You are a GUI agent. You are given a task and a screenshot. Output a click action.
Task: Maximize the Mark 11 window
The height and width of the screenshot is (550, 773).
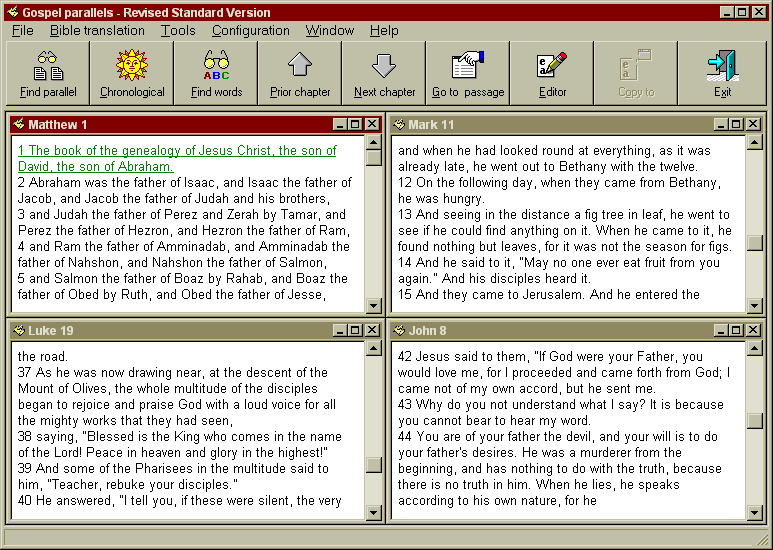(735, 125)
